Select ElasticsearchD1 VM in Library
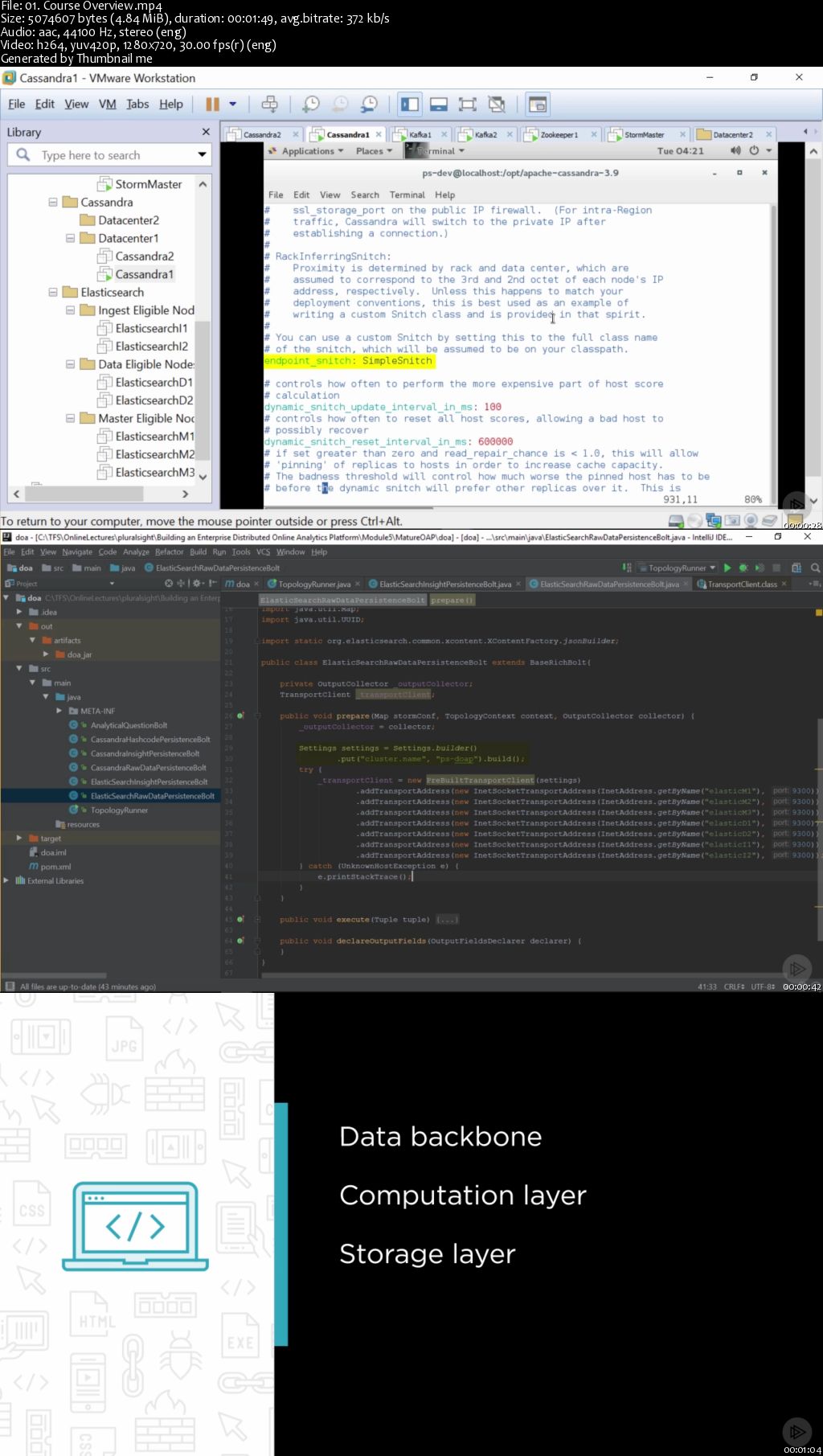This screenshot has height=1456, width=823. [x=145, y=382]
